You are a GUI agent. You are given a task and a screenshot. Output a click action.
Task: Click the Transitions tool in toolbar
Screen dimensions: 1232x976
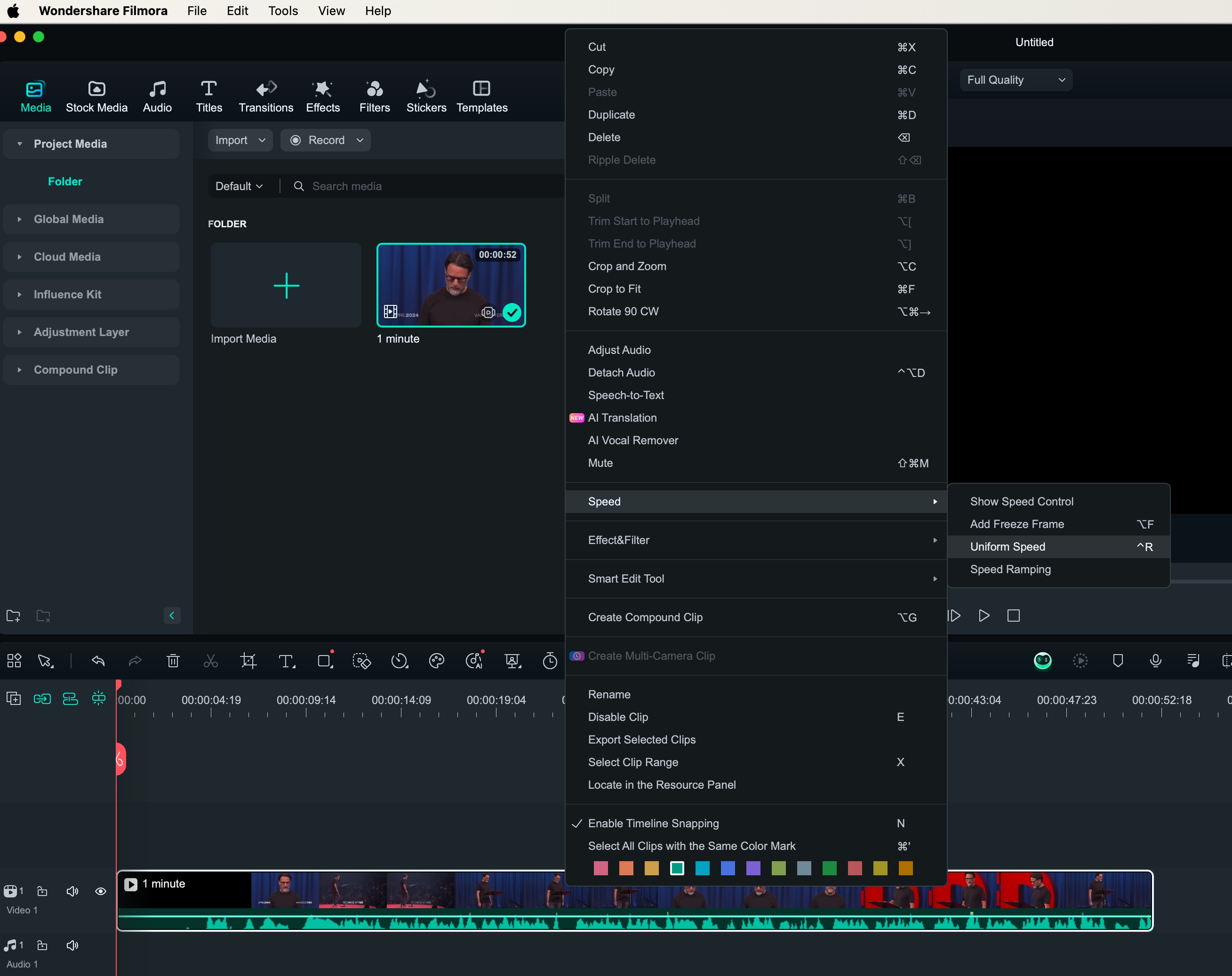pyautogui.click(x=266, y=95)
